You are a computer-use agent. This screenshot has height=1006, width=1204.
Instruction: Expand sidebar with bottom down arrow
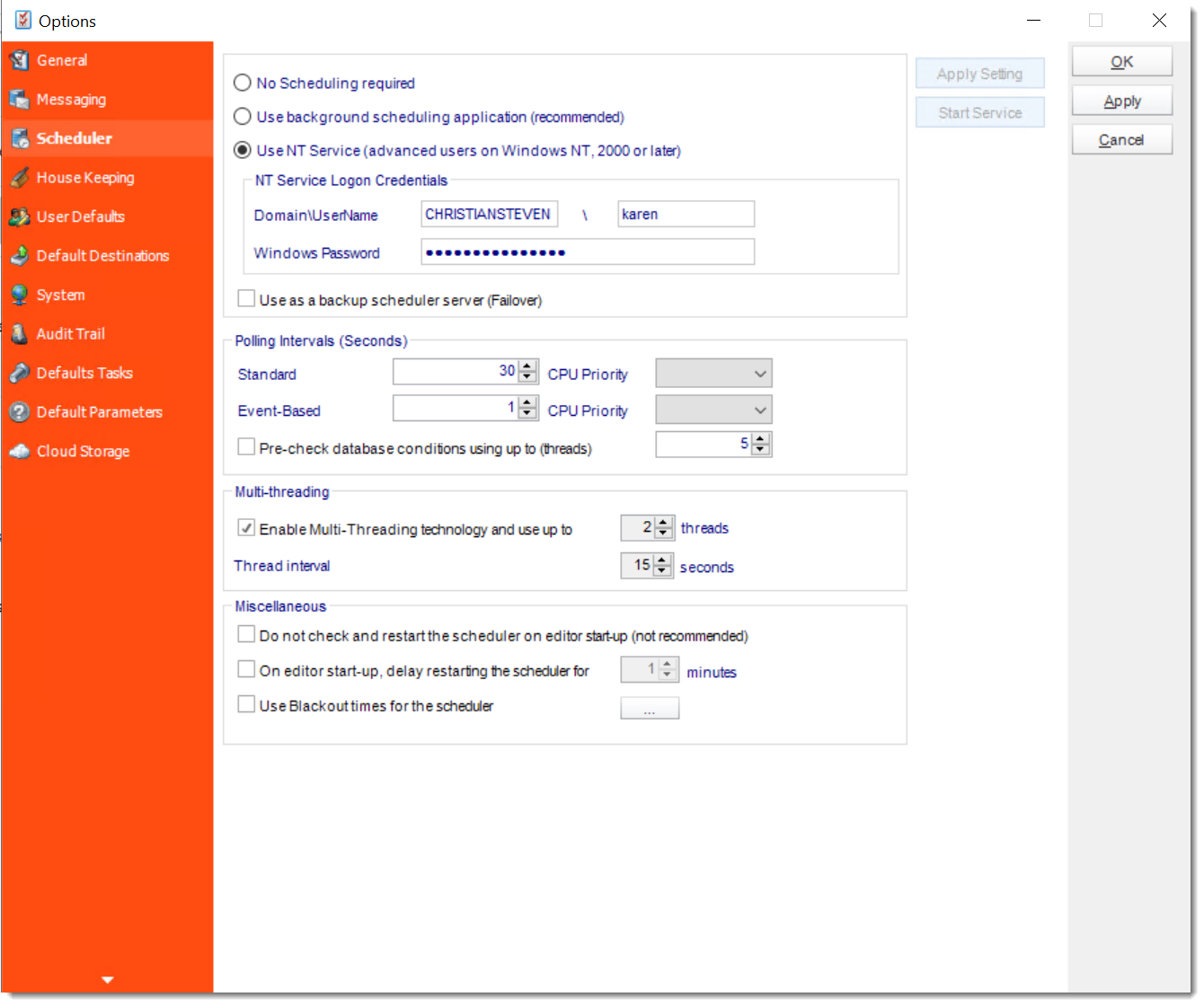pyautogui.click(x=107, y=980)
